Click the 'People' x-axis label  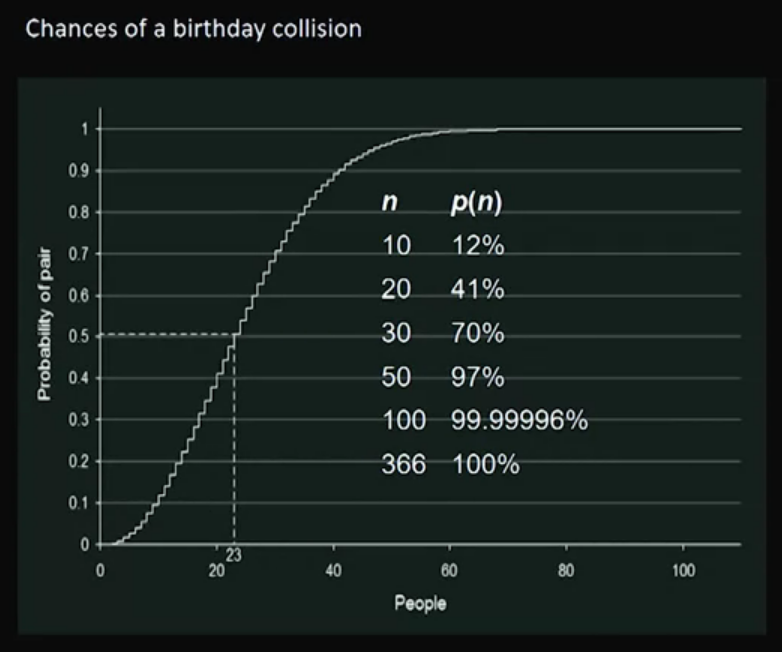click(420, 604)
